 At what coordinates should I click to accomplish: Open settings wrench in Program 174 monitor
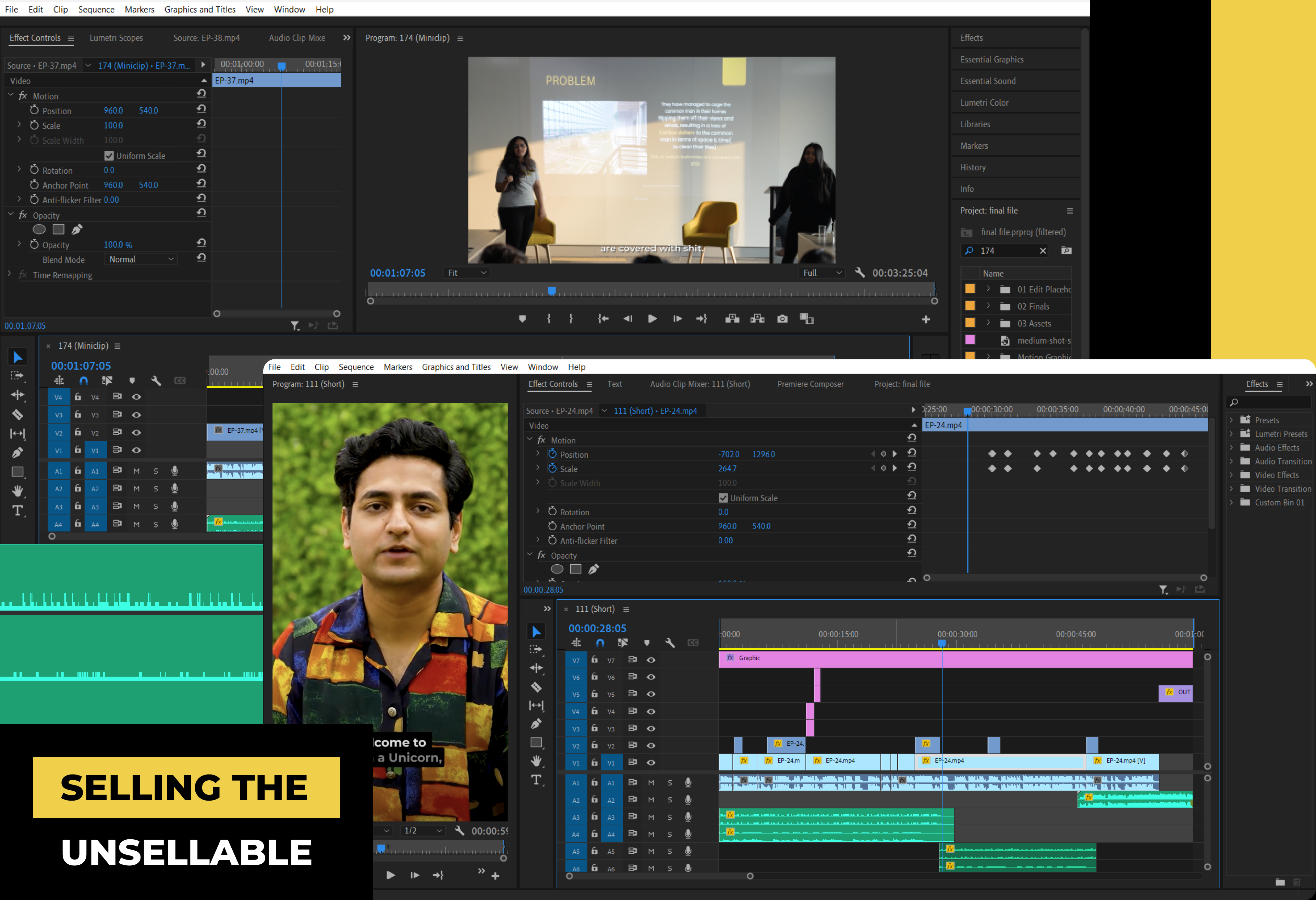point(860,273)
